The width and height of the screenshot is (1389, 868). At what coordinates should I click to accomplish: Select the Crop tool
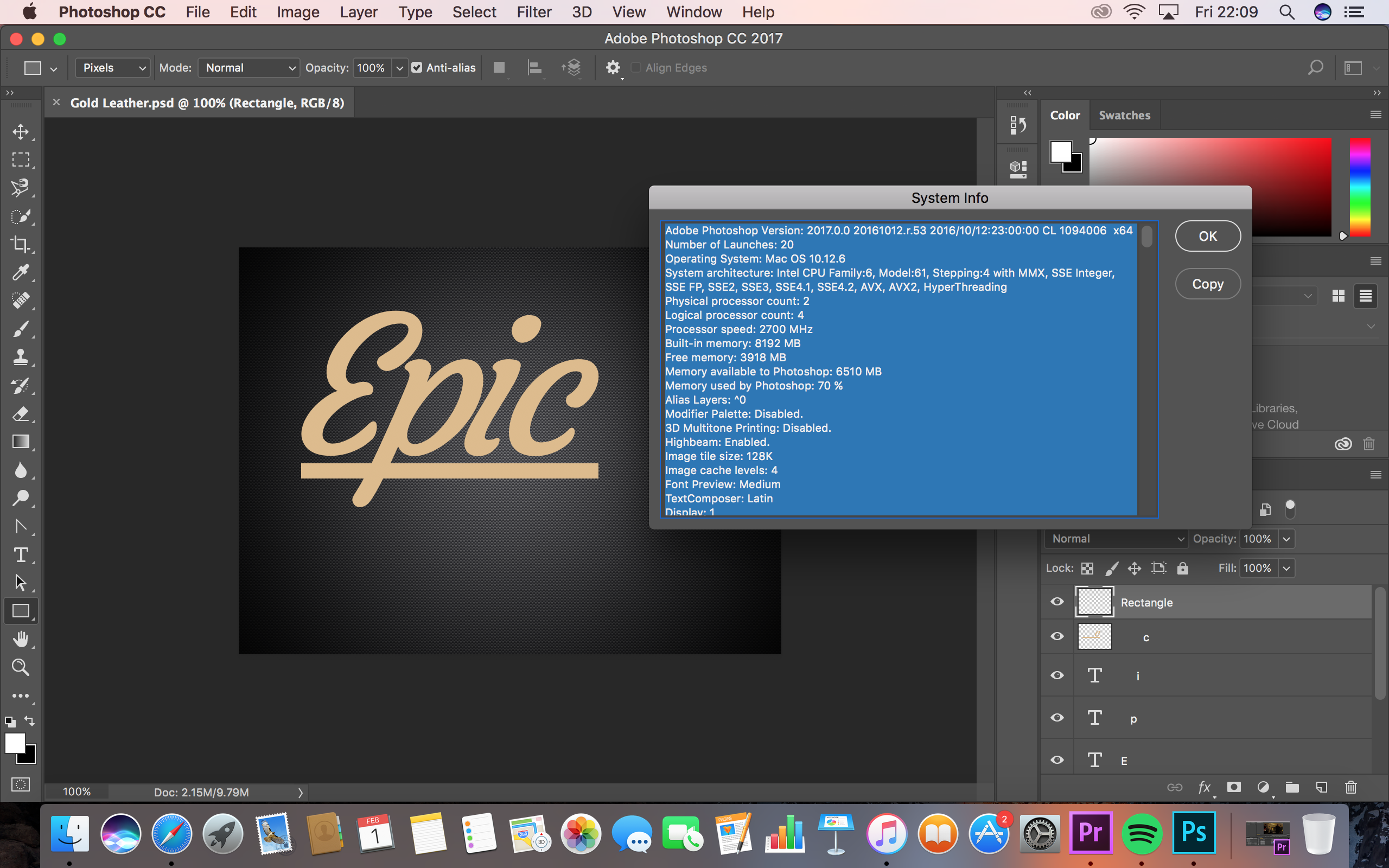point(21,245)
